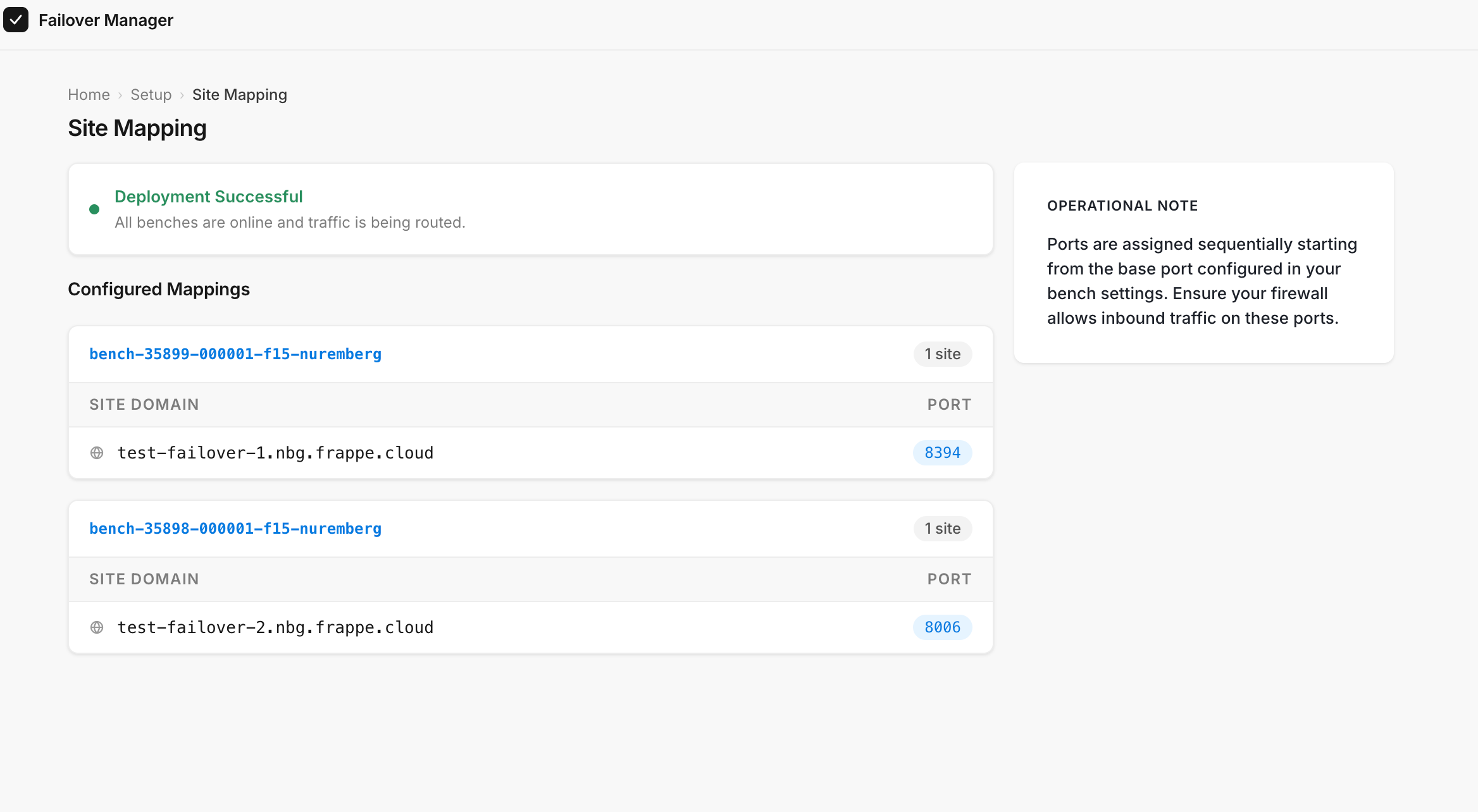
Task: Click '1 site' badge on bench-35899
Action: coord(942,354)
